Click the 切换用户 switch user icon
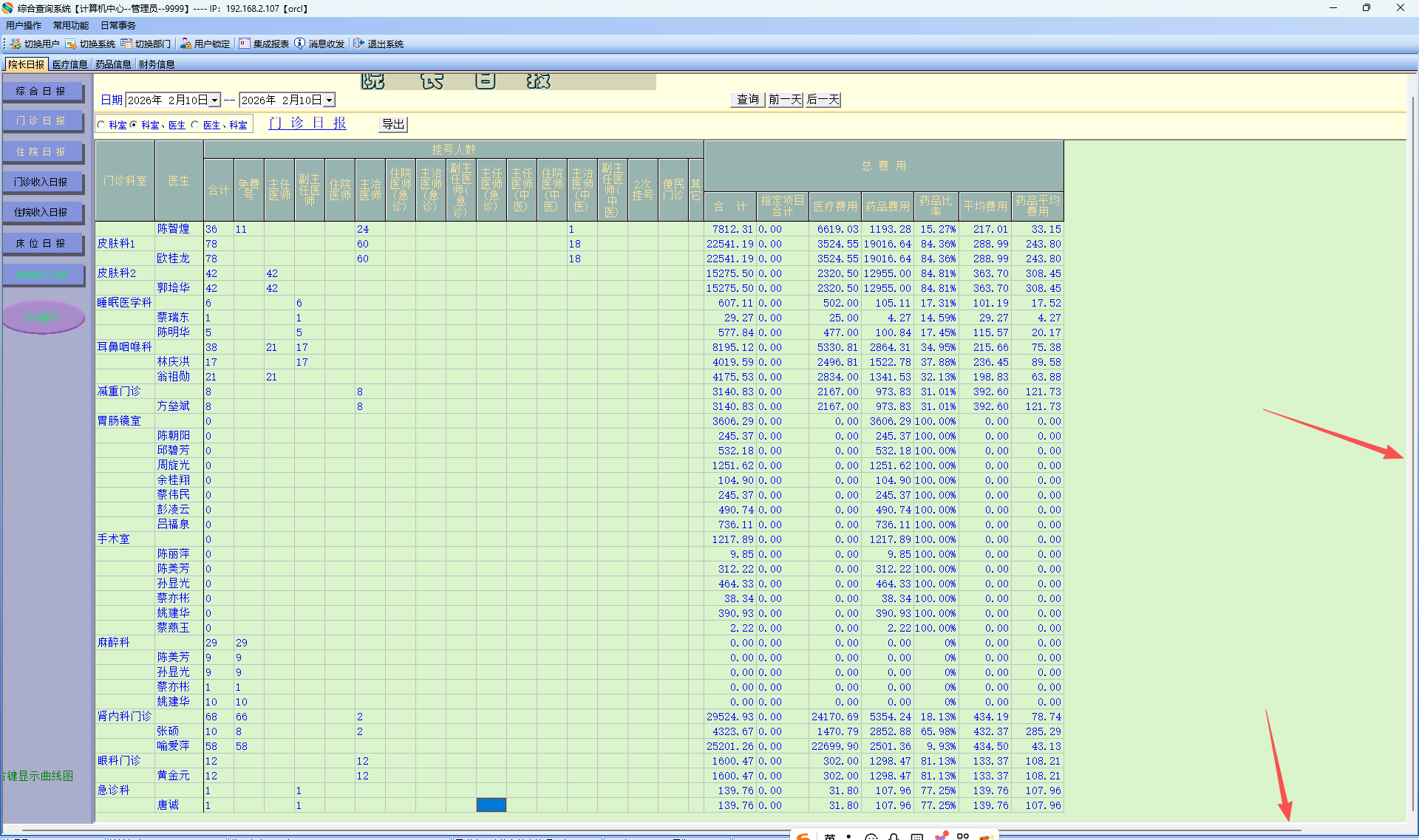The width and height of the screenshot is (1419, 840). 16,44
